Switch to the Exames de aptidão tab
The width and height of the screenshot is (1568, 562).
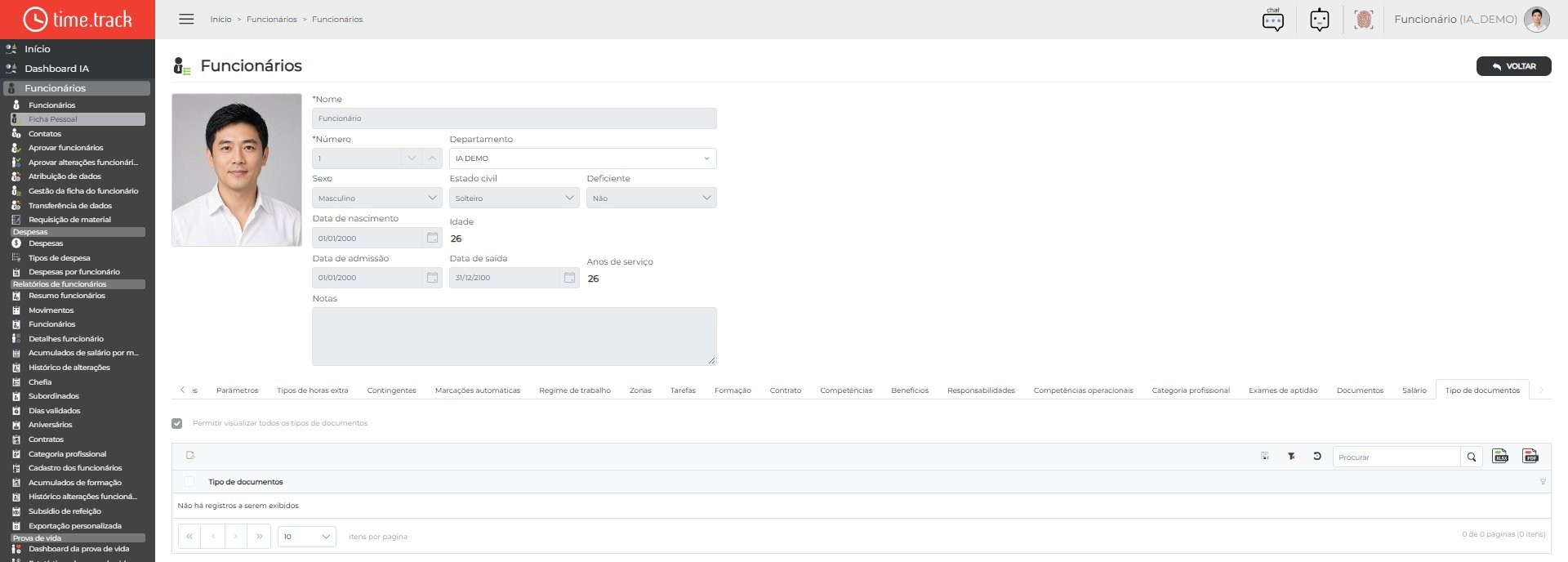coord(1283,390)
